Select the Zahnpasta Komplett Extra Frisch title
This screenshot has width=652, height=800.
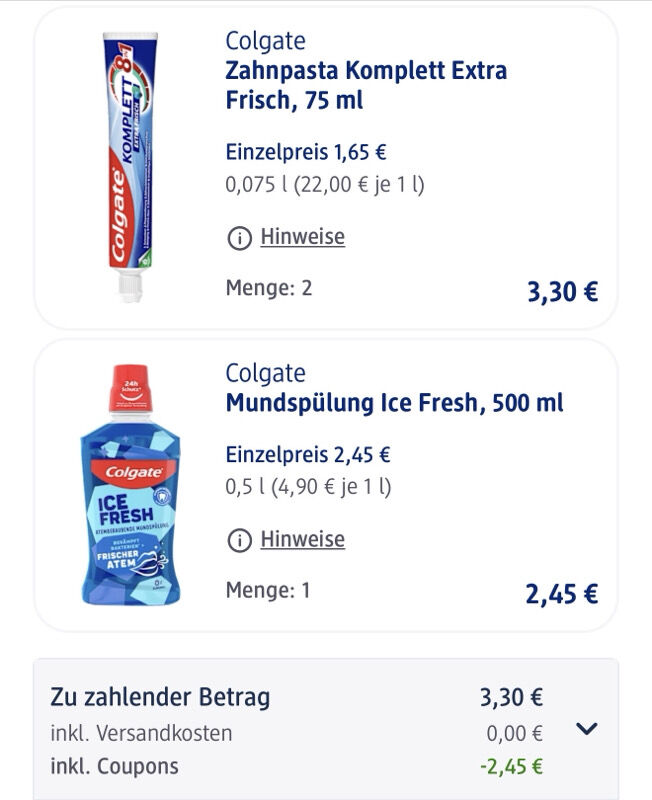[x=366, y=85]
